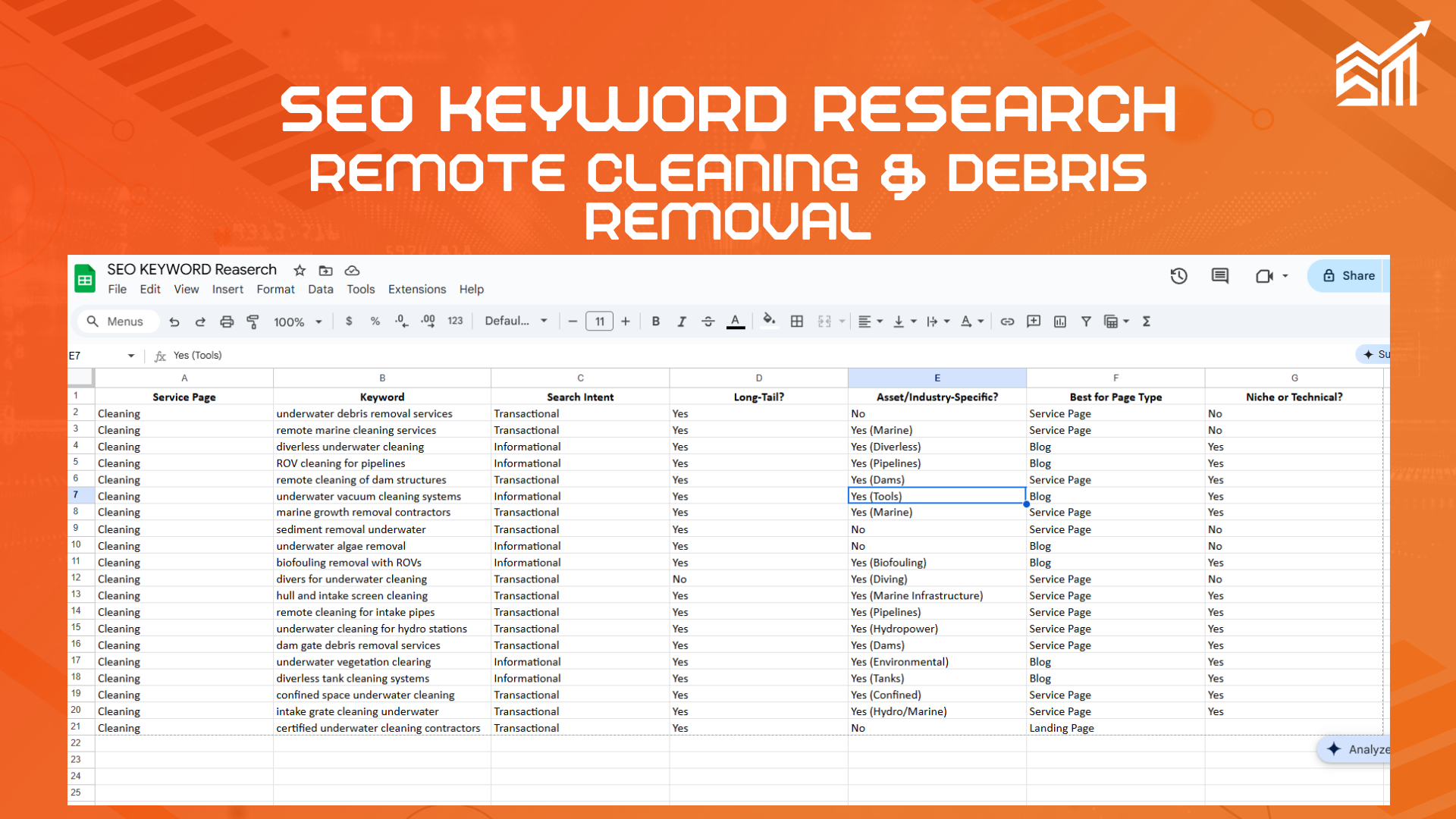Click the Redo arrow icon
Viewport: 1456px width, 819px height.
(x=200, y=322)
